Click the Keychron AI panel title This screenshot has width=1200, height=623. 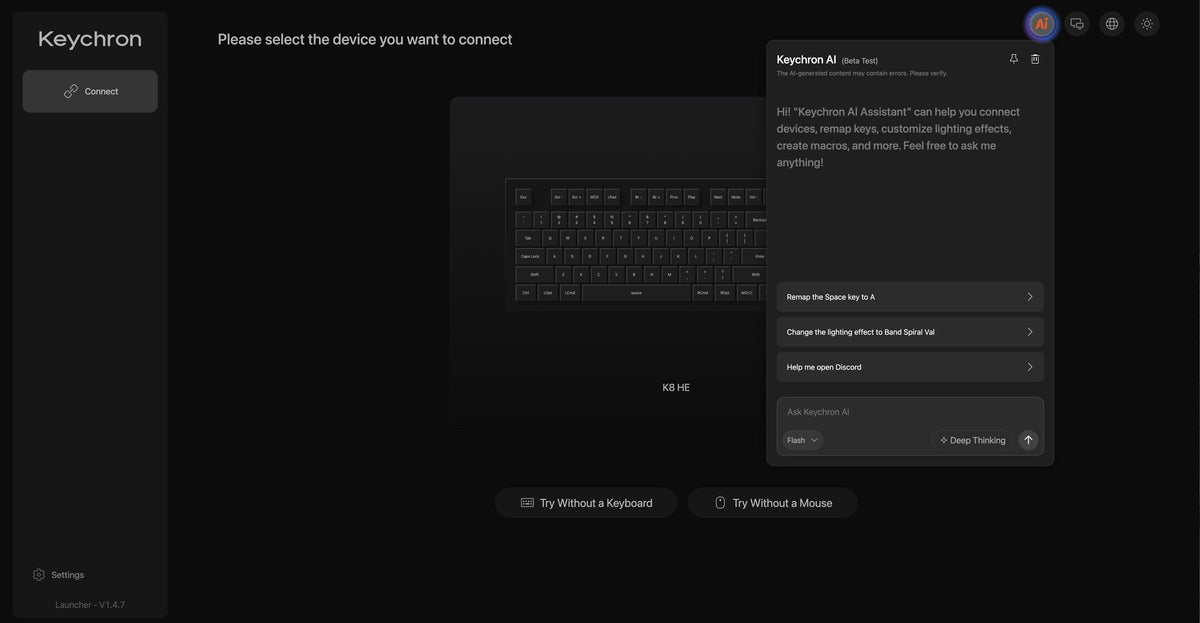tap(806, 60)
